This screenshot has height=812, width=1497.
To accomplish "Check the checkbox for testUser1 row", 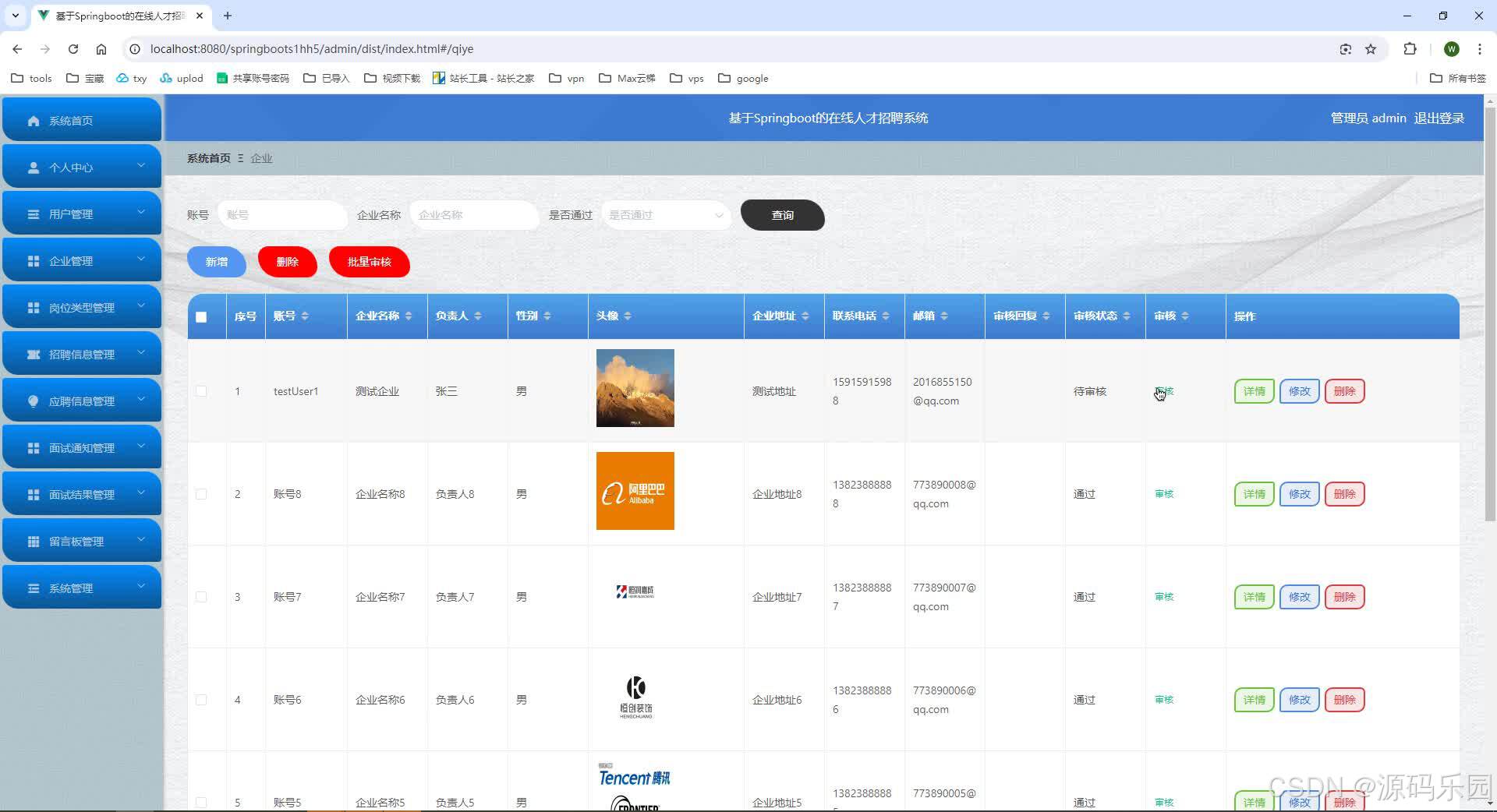I will 202,391.
